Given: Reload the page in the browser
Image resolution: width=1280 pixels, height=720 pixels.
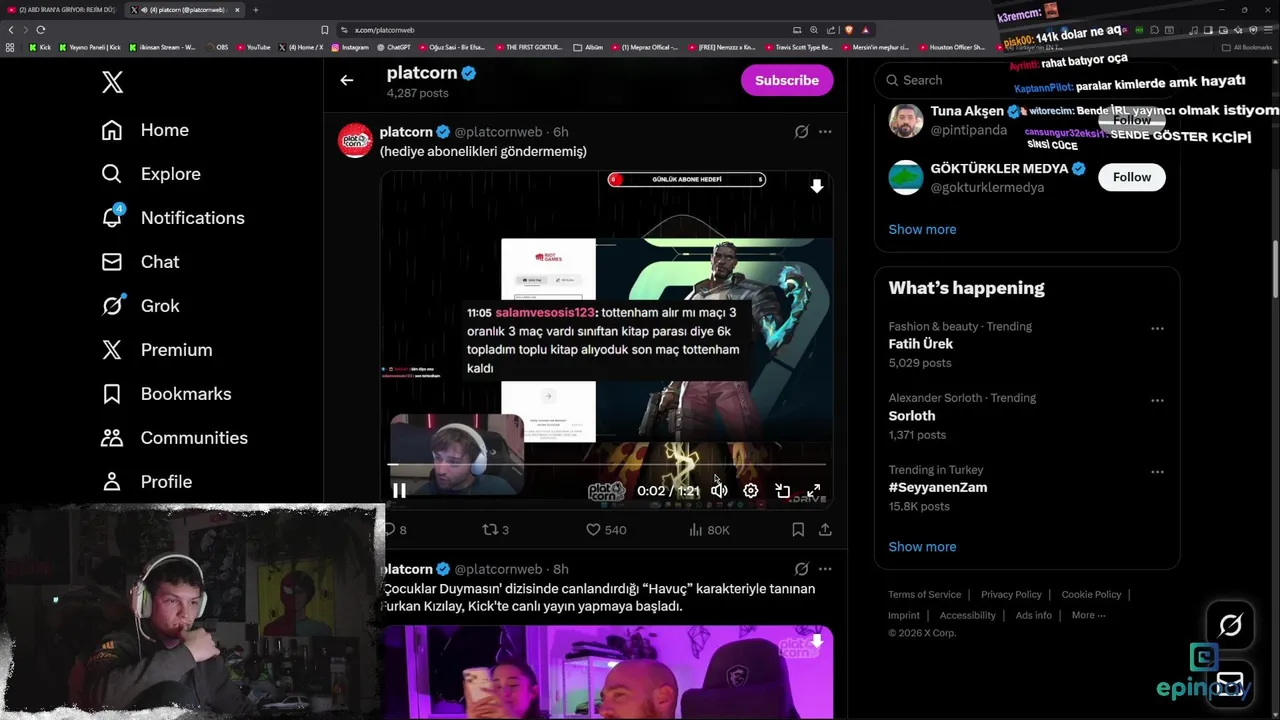Looking at the screenshot, I should click(x=41, y=30).
